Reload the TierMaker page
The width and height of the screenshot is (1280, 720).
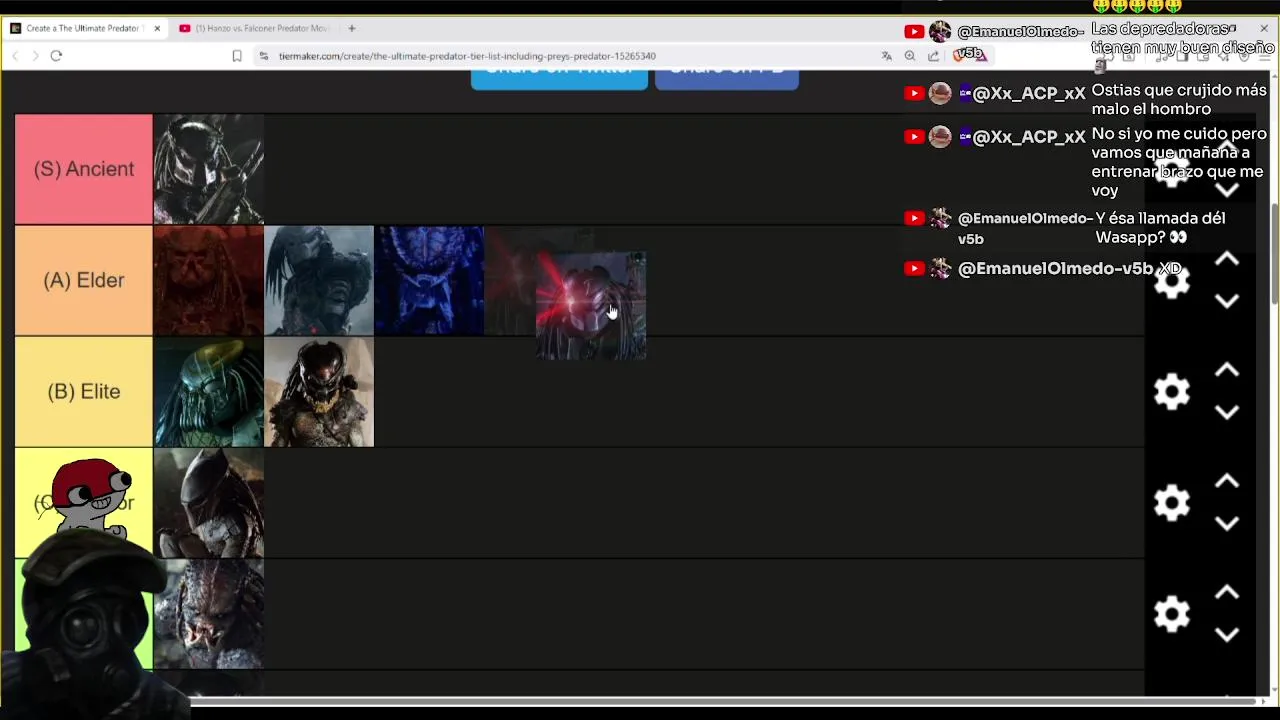coord(56,56)
